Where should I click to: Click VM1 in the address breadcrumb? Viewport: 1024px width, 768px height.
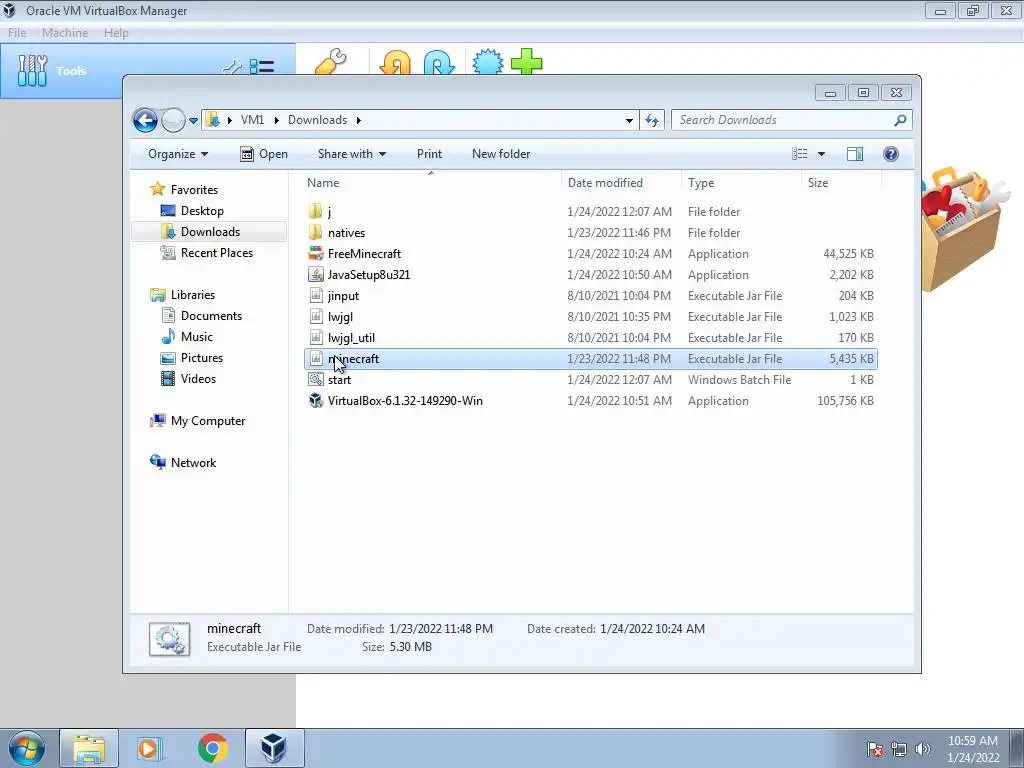click(252, 120)
